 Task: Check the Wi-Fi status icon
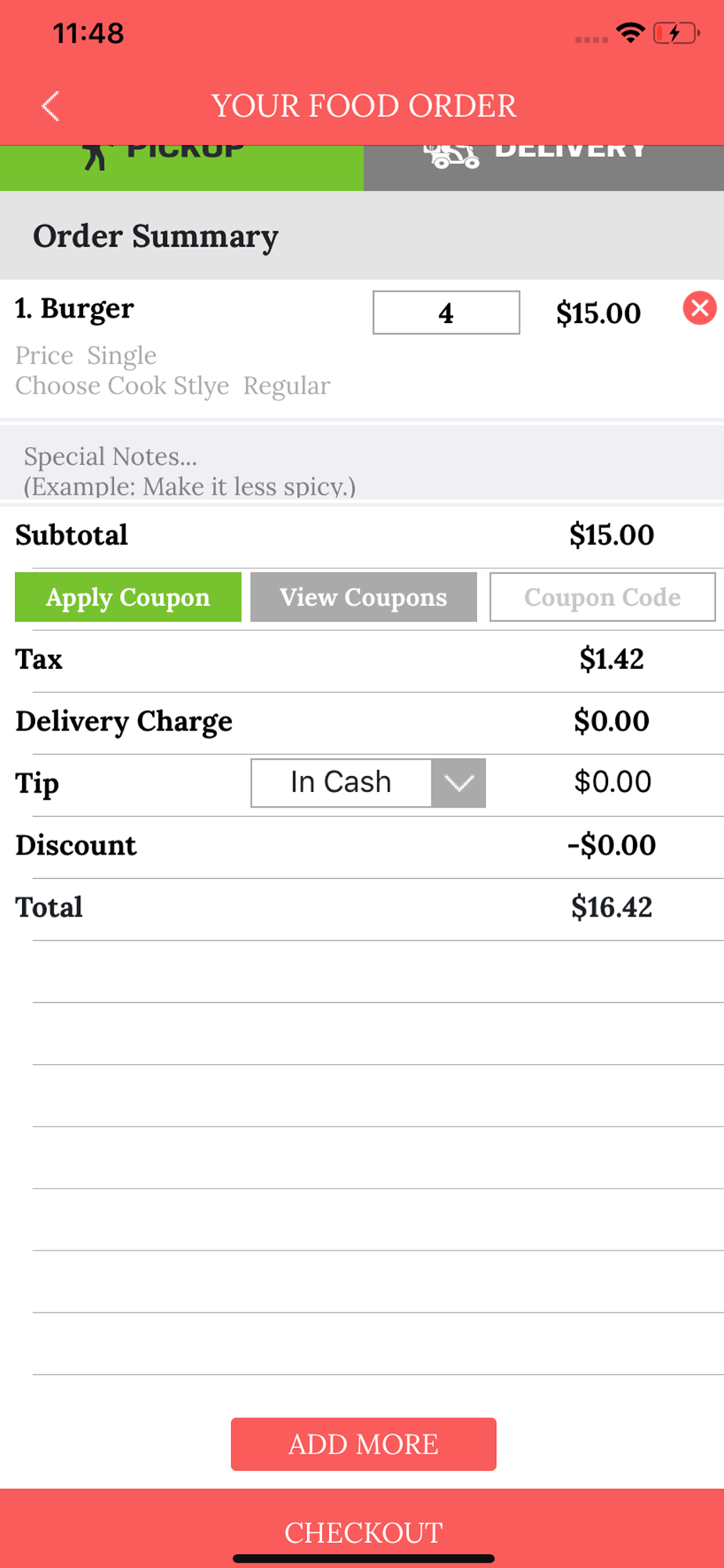coord(630,33)
